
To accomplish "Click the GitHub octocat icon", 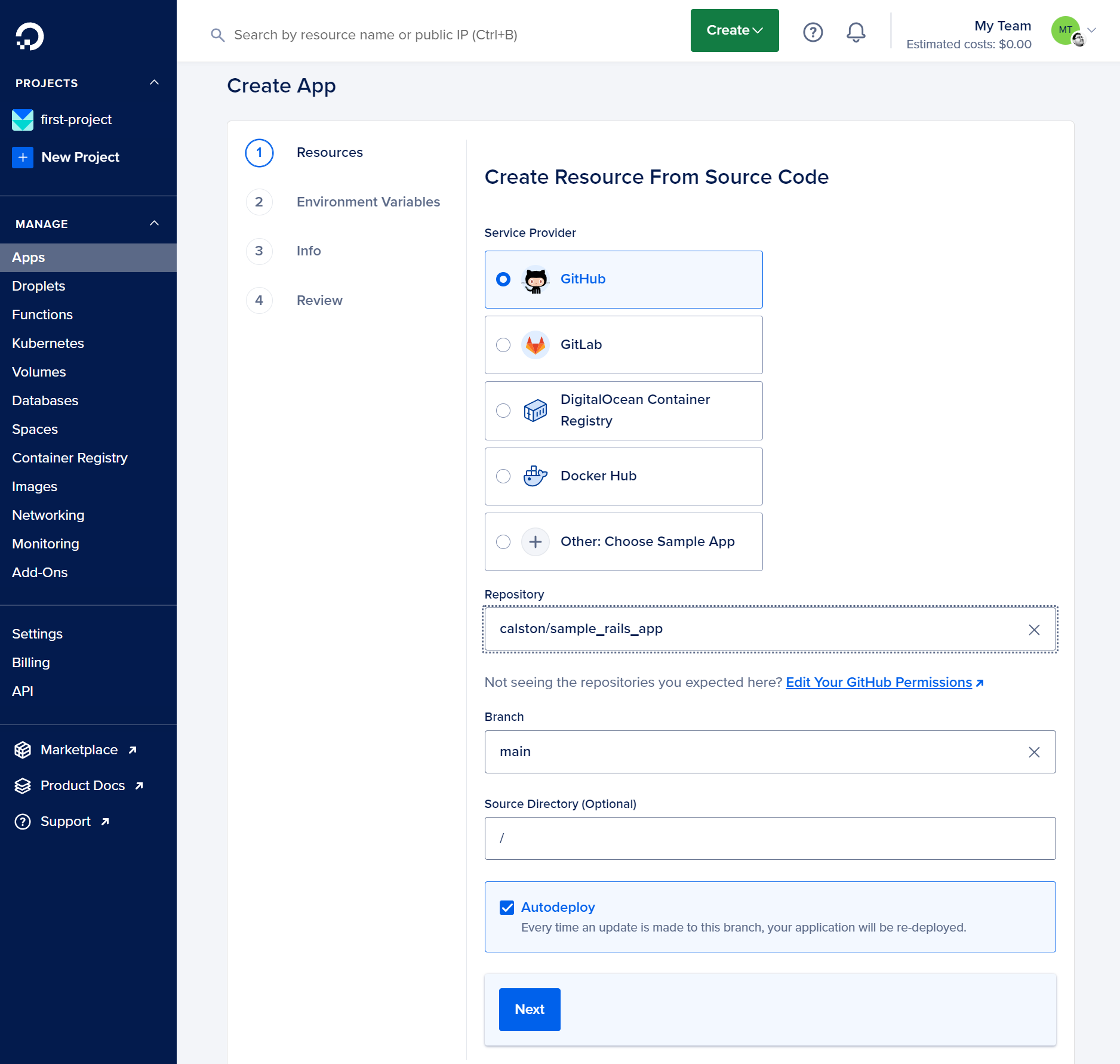I will tap(536, 279).
